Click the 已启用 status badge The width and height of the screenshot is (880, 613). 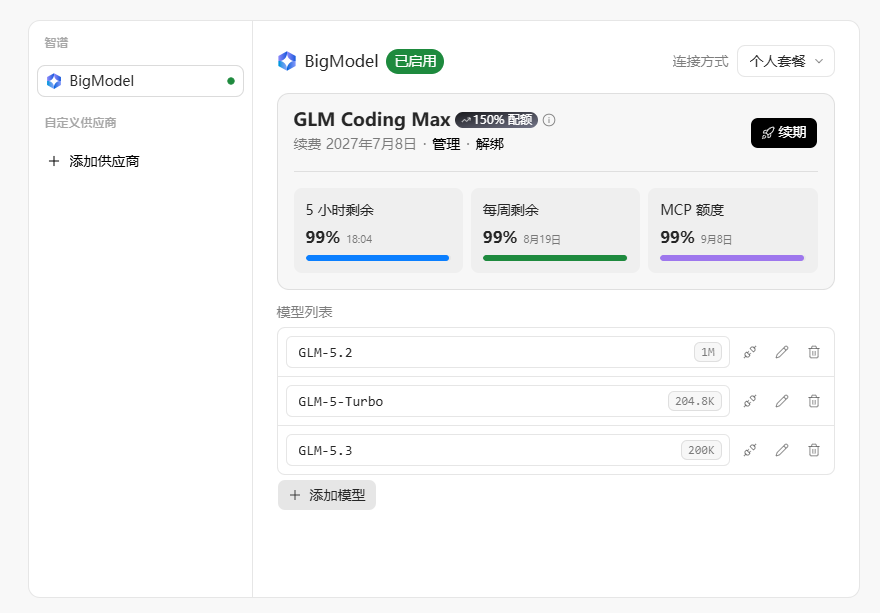[x=415, y=61]
